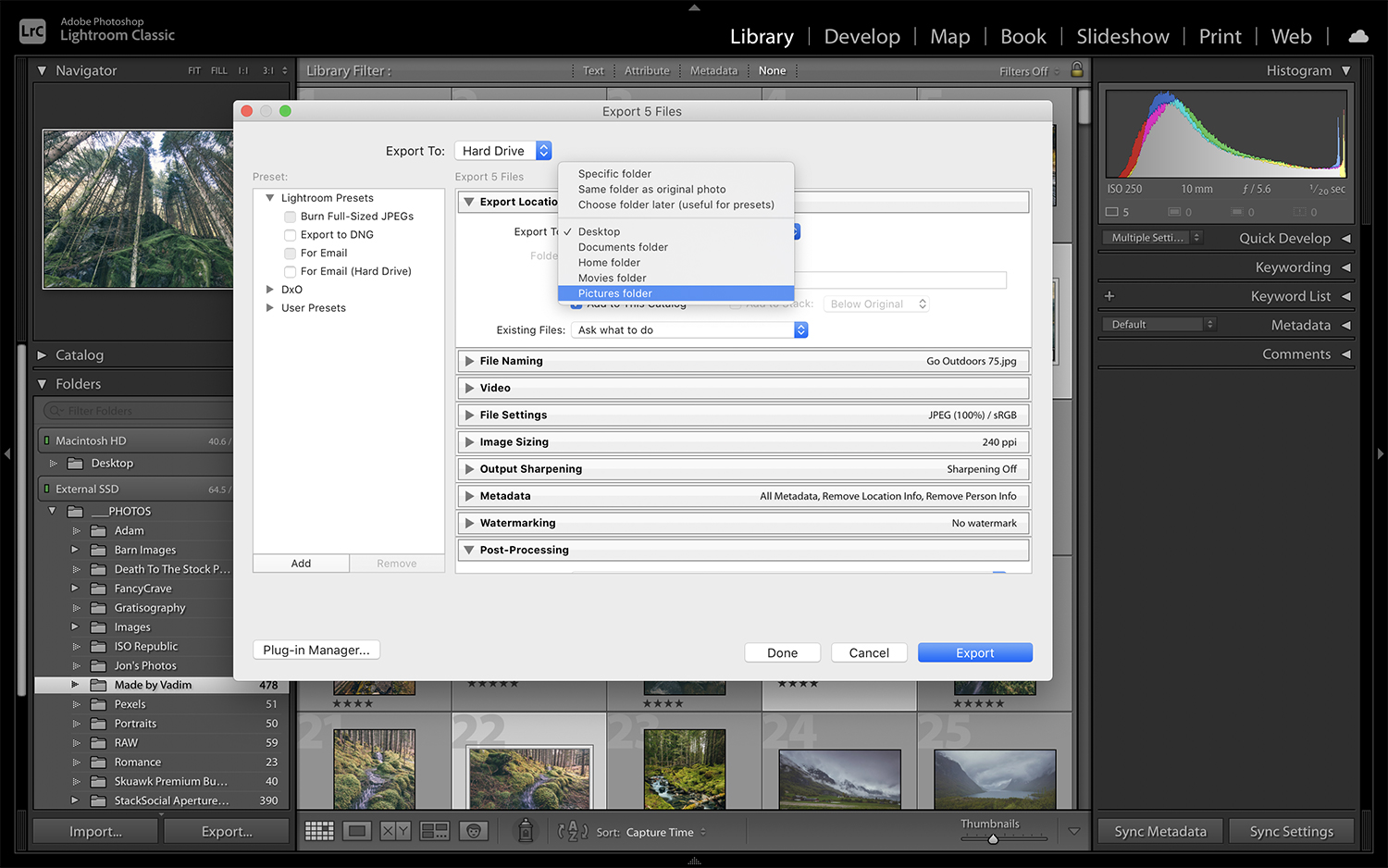Choose Specific folder option
Screen dimensions: 1388x868
click(x=675, y=174)
